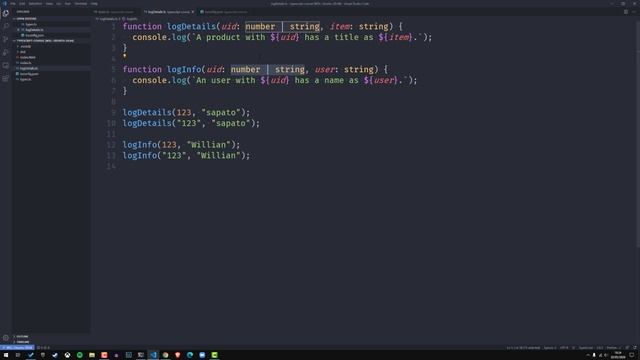640x360 pixels.
Task: Open the Search view in activity bar
Action: [x=6, y=26]
